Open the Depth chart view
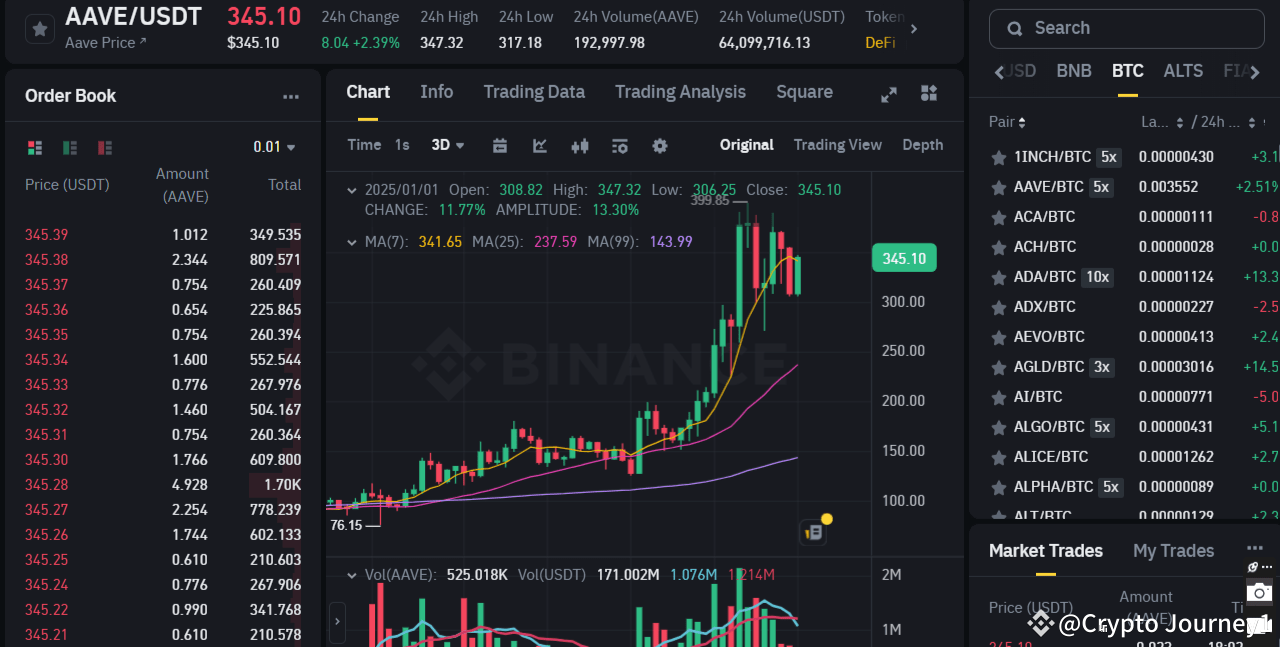 [x=921, y=145]
